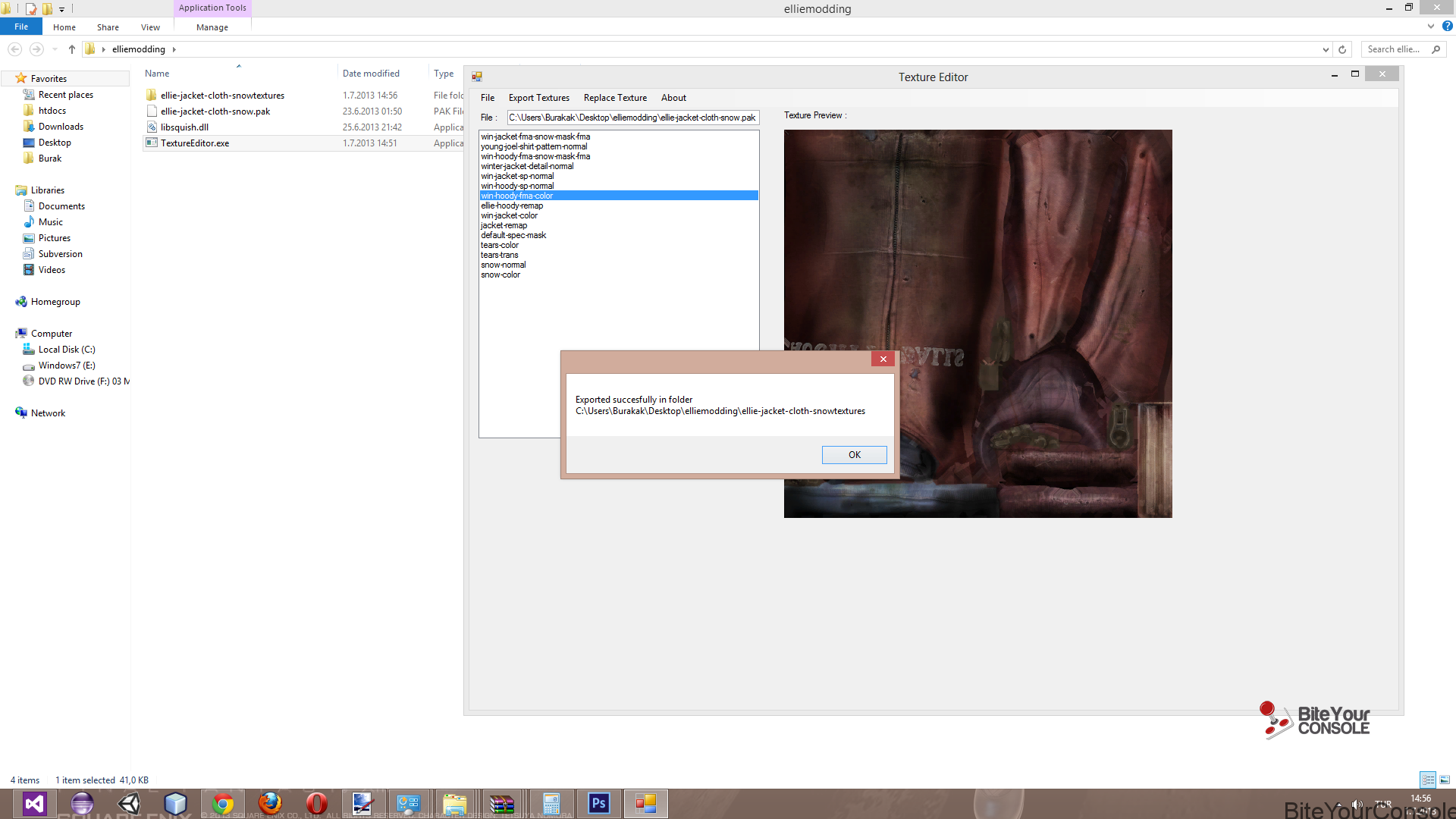
Task: Refresh the elliemodding folder
Action: coord(1342,49)
